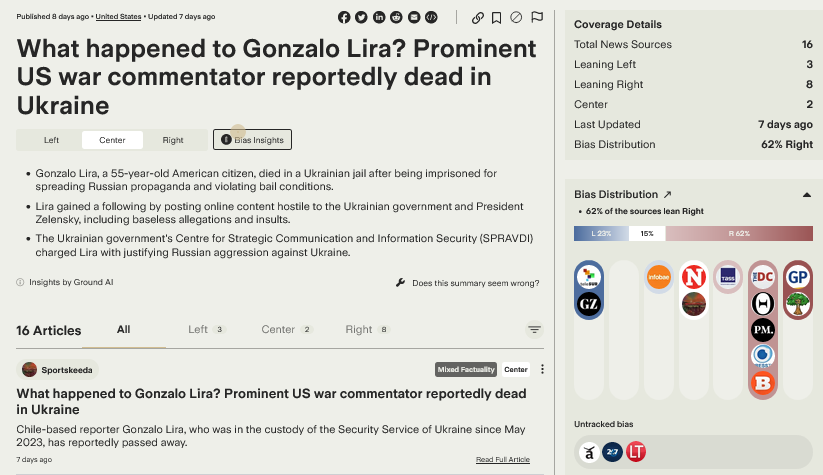Click the Sportskeeda source chip
This screenshot has width=823, height=475.
tap(58, 370)
